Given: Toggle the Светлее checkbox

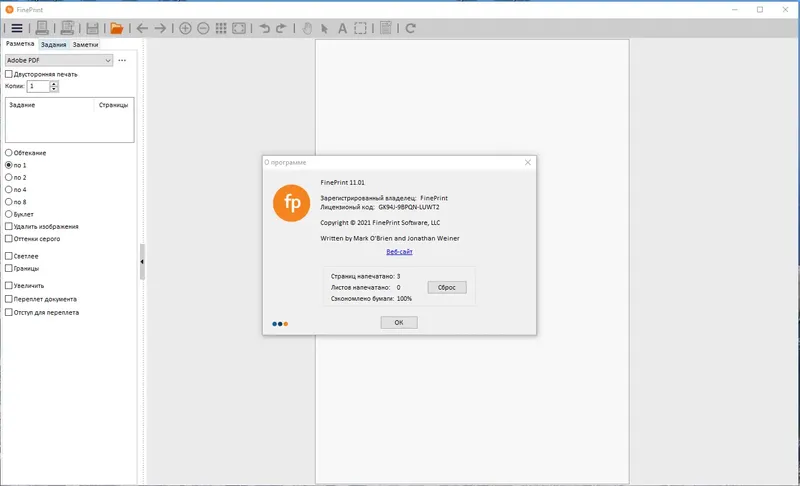Looking at the screenshot, I should [9, 256].
